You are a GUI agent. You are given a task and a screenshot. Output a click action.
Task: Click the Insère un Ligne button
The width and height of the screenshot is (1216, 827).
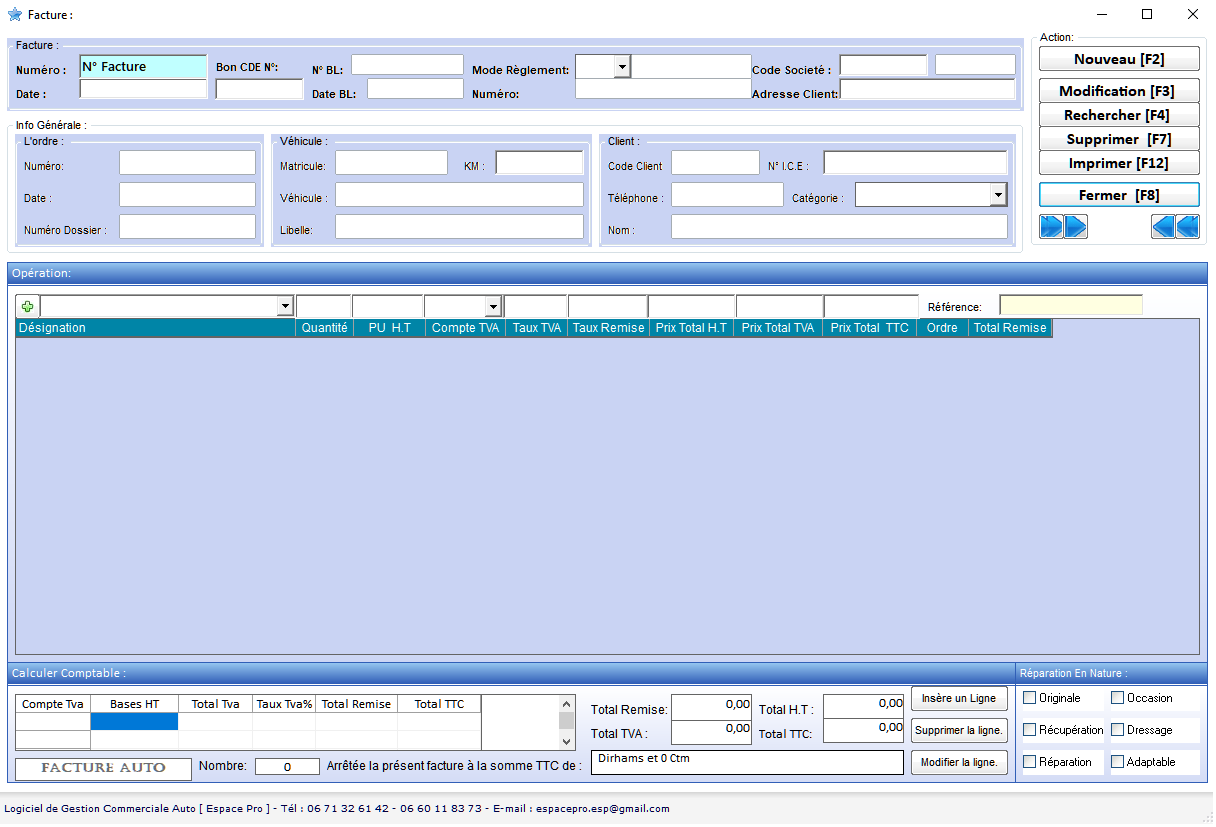point(959,699)
